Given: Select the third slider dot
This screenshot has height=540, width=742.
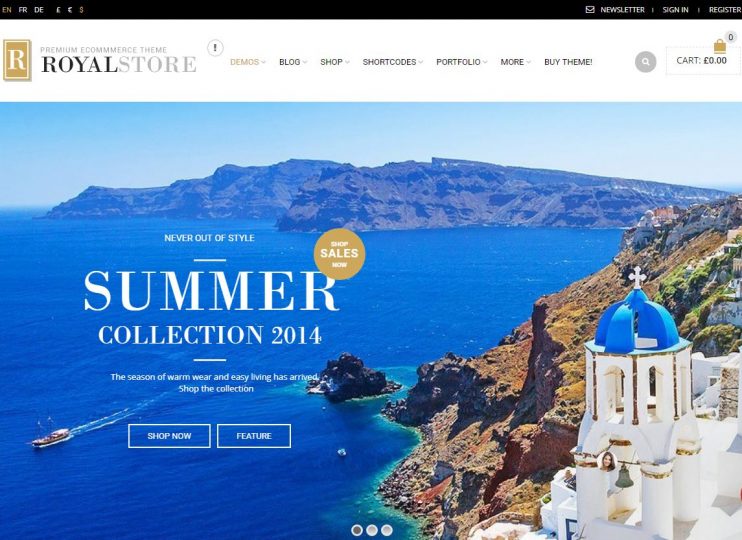Looking at the screenshot, I should [x=387, y=530].
